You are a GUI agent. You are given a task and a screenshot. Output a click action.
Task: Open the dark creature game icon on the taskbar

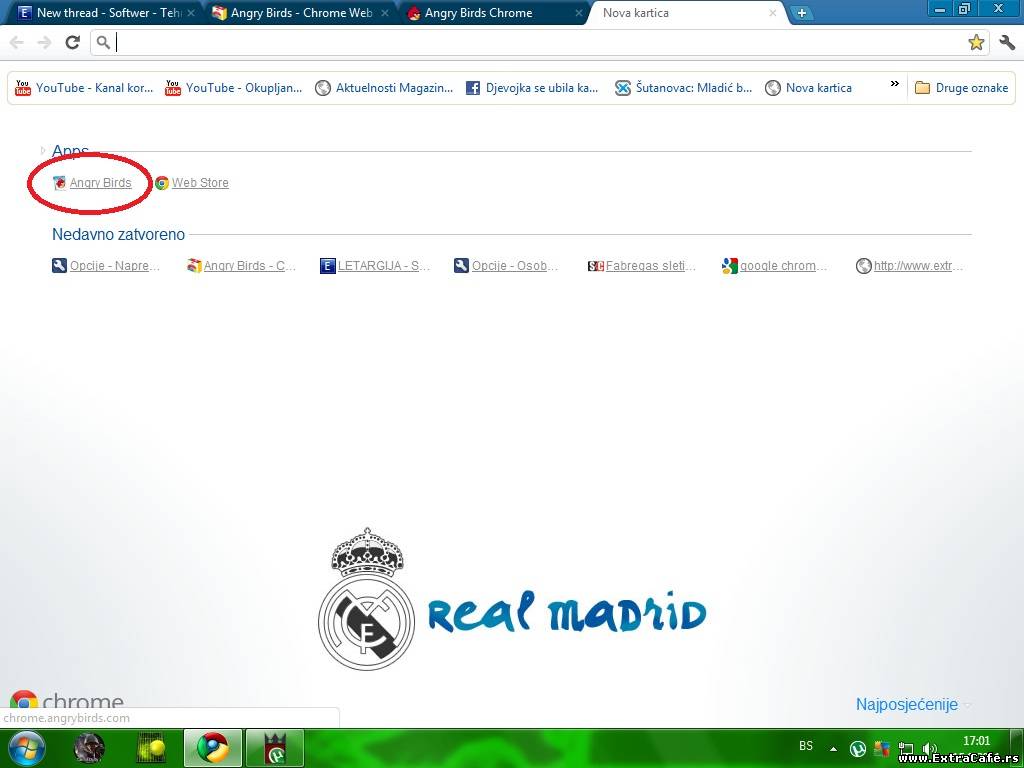tap(89, 748)
